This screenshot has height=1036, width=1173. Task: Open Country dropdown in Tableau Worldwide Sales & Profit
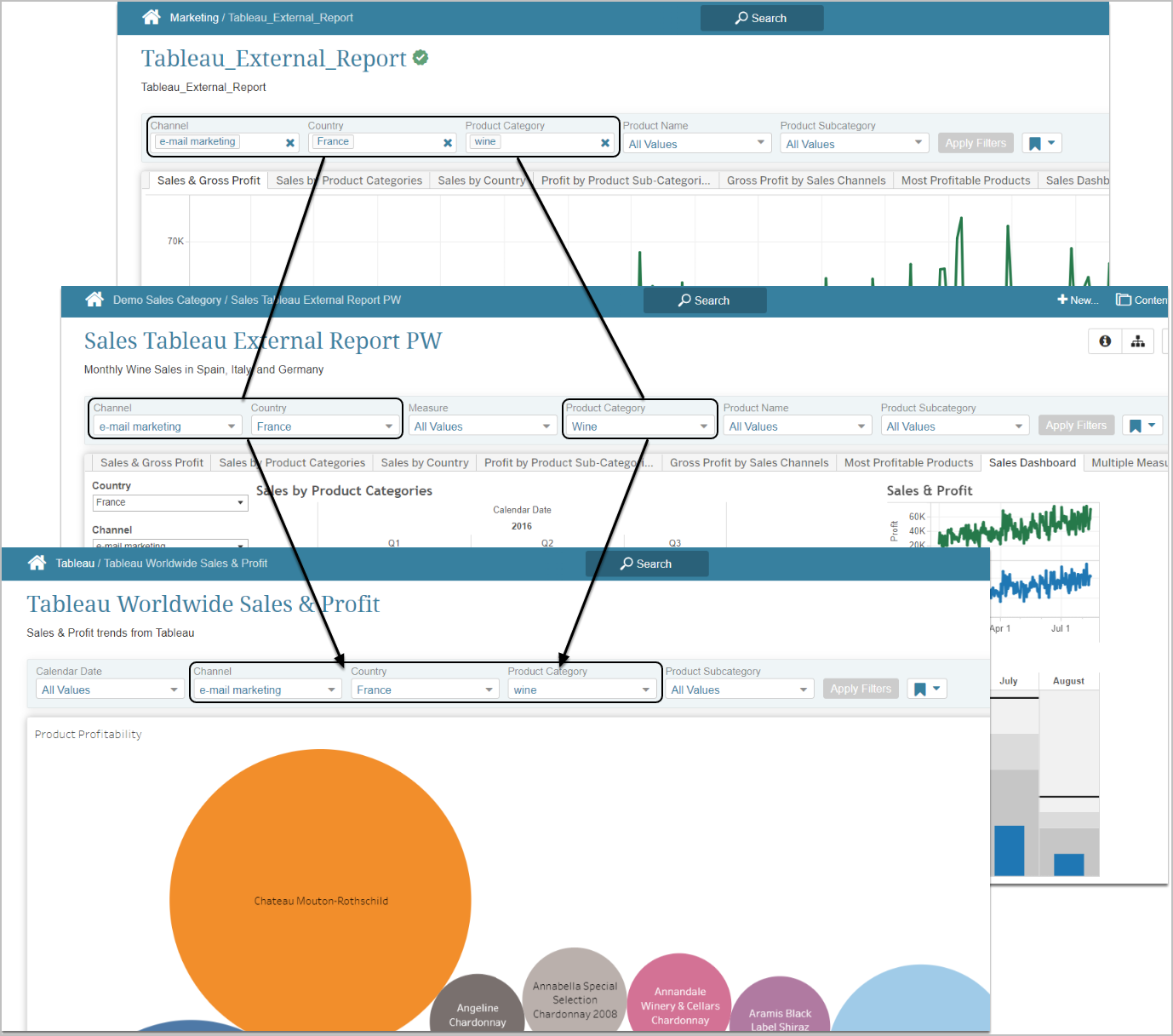click(x=425, y=690)
